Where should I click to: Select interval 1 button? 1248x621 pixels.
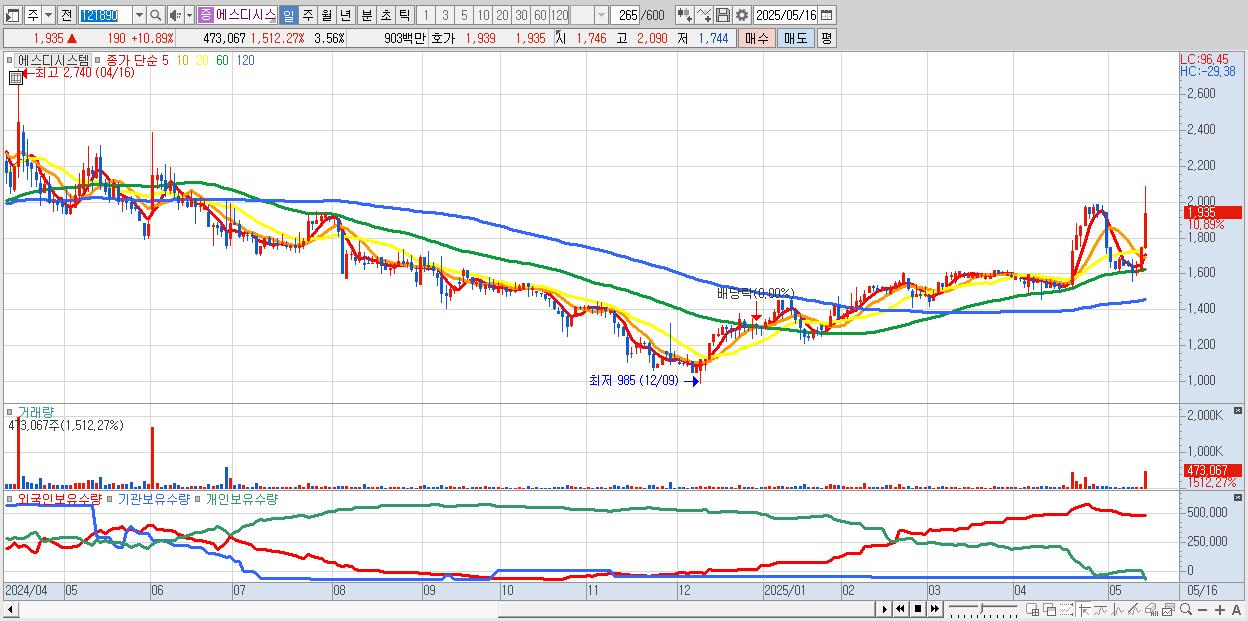coord(426,16)
